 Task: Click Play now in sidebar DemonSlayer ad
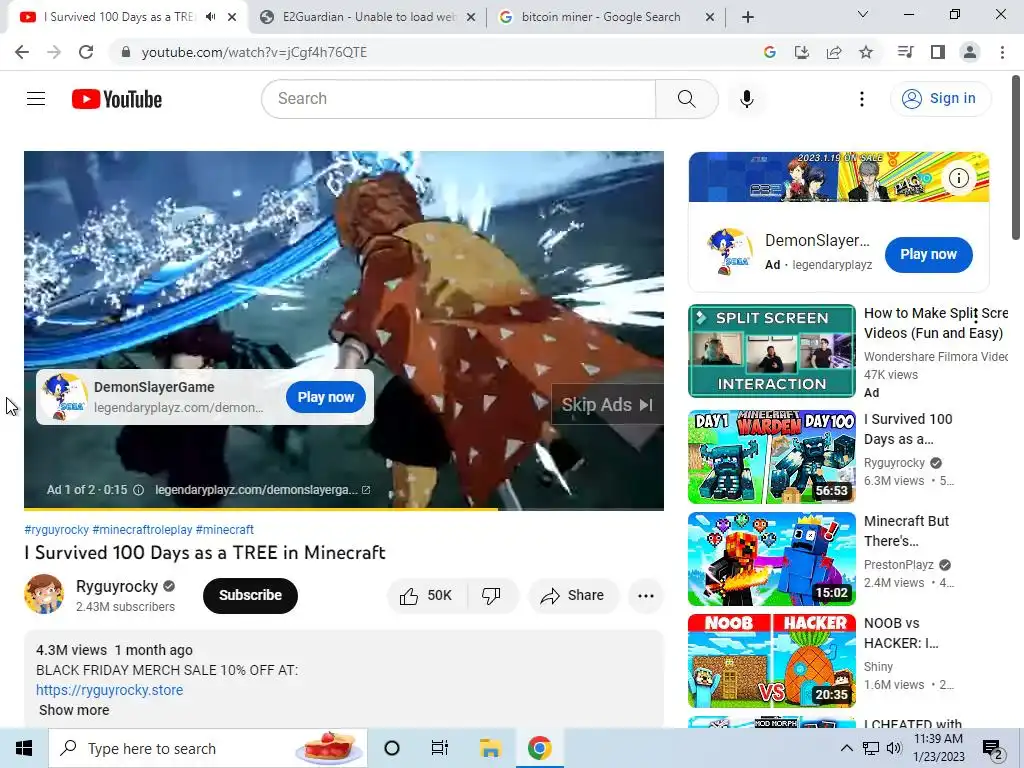pyautogui.click(x=929, y=255)
